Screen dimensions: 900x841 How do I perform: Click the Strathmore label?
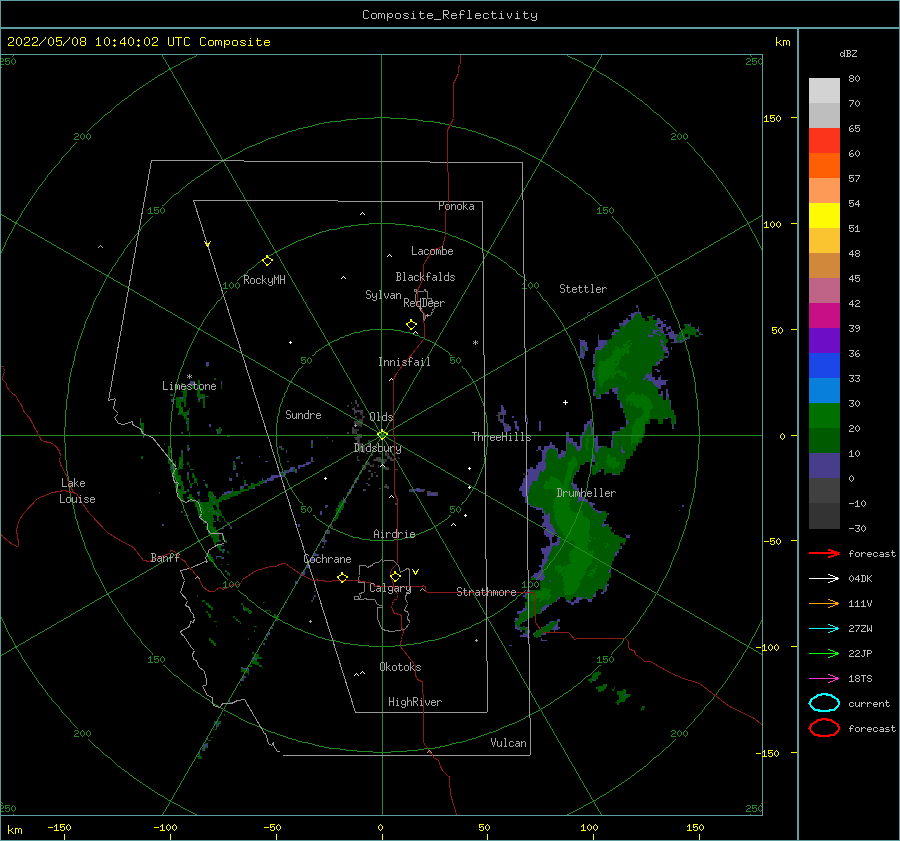point(486,592)
